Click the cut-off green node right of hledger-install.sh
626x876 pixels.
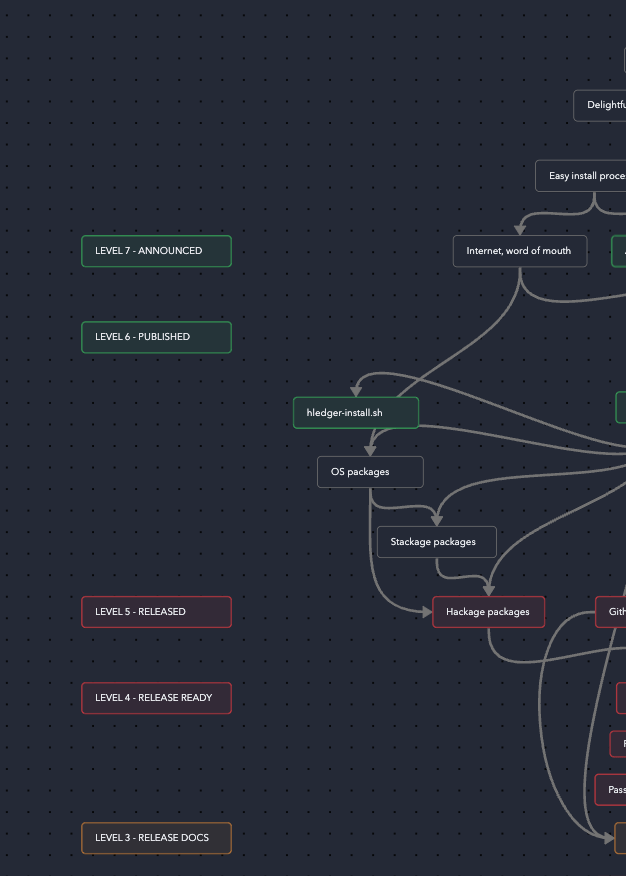621,408
